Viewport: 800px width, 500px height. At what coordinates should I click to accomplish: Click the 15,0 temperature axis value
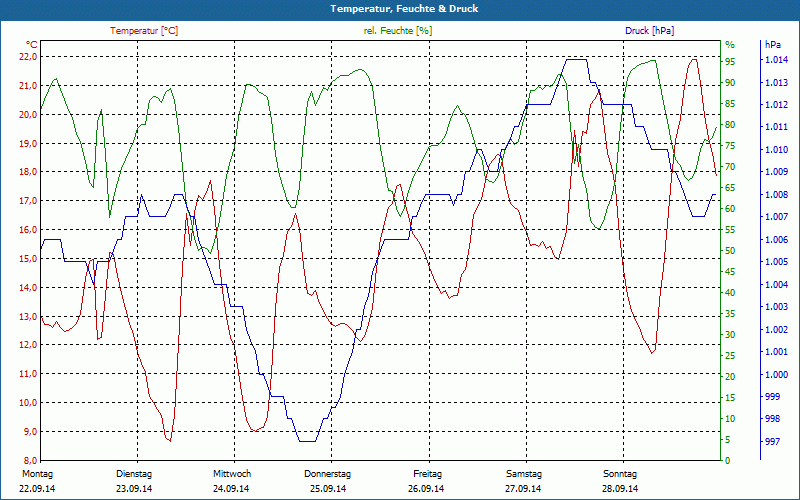coord(28,258)
